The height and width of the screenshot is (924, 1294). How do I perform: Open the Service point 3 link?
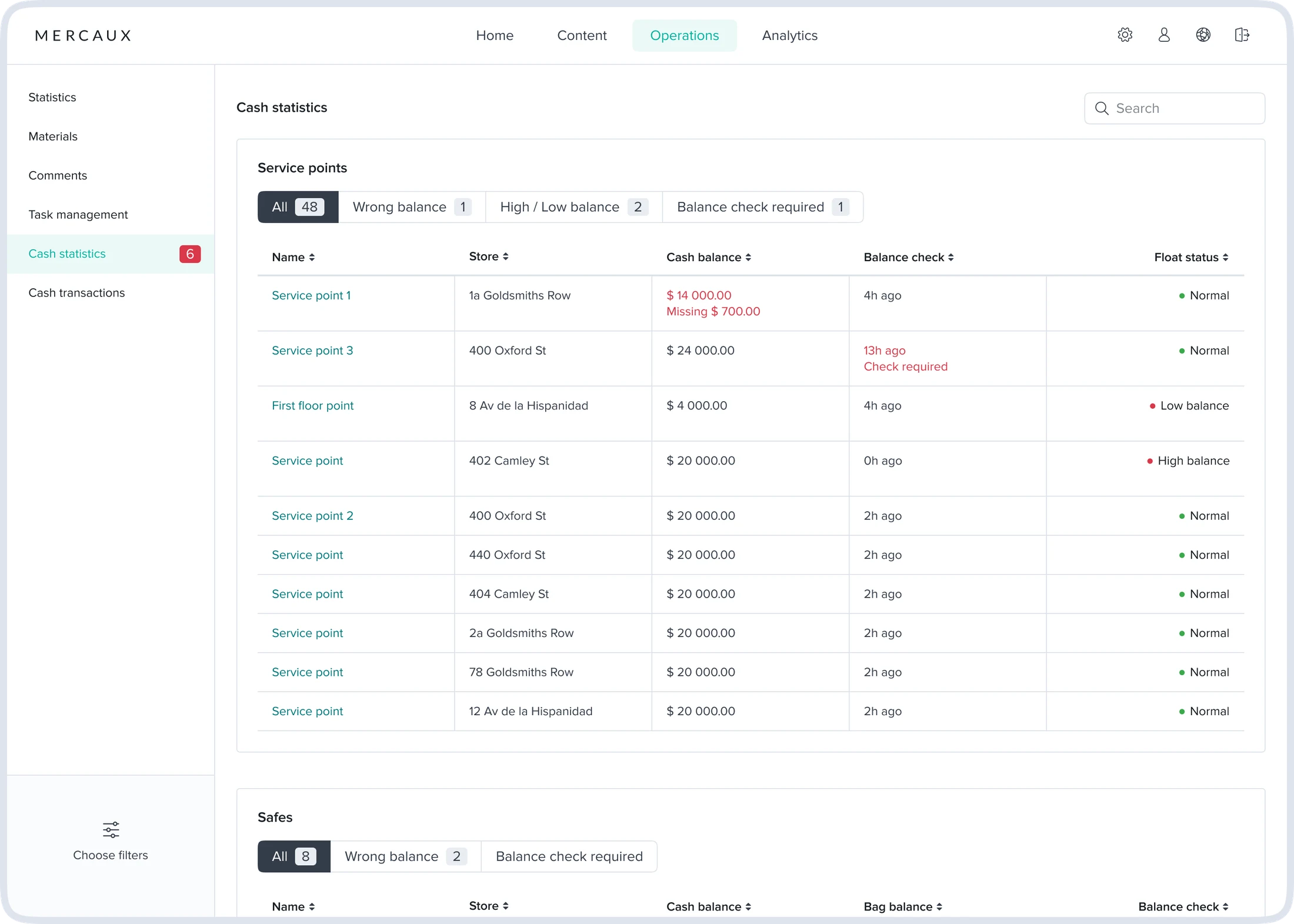(x=312, y=351)
